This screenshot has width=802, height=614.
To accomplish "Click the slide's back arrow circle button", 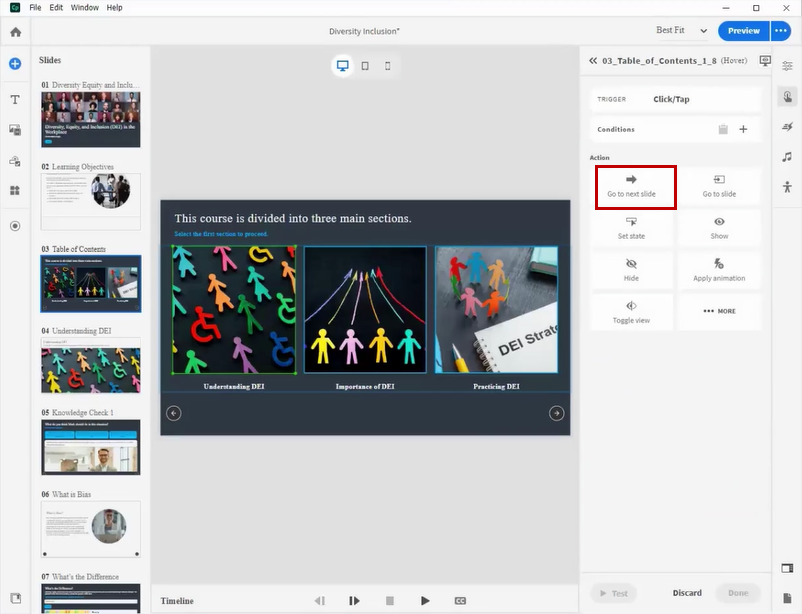I will pos(174,413).
